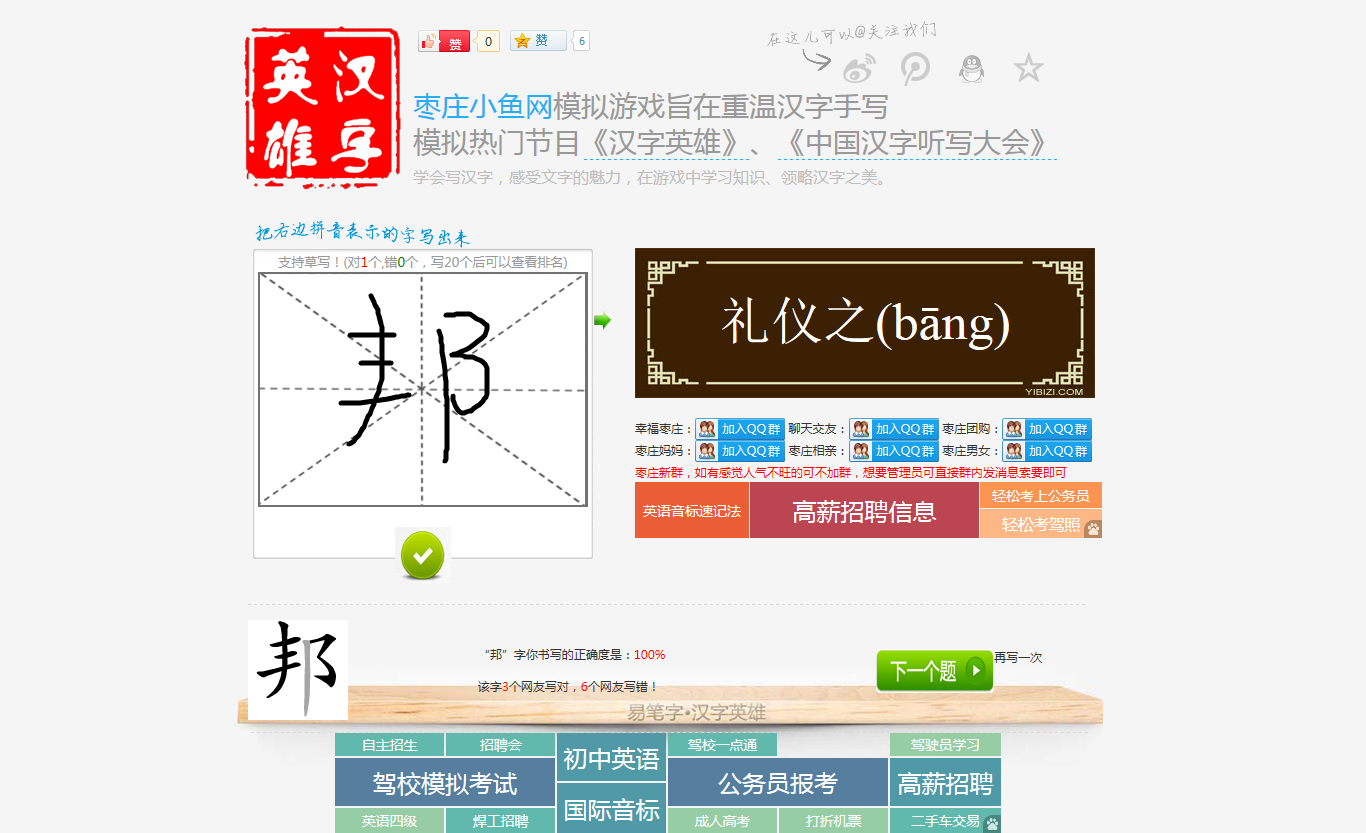Open 驾校模拟考试 tile
Image resolution: width=1366 pixels, height=833 pixels.
click(x=445, y=783)
